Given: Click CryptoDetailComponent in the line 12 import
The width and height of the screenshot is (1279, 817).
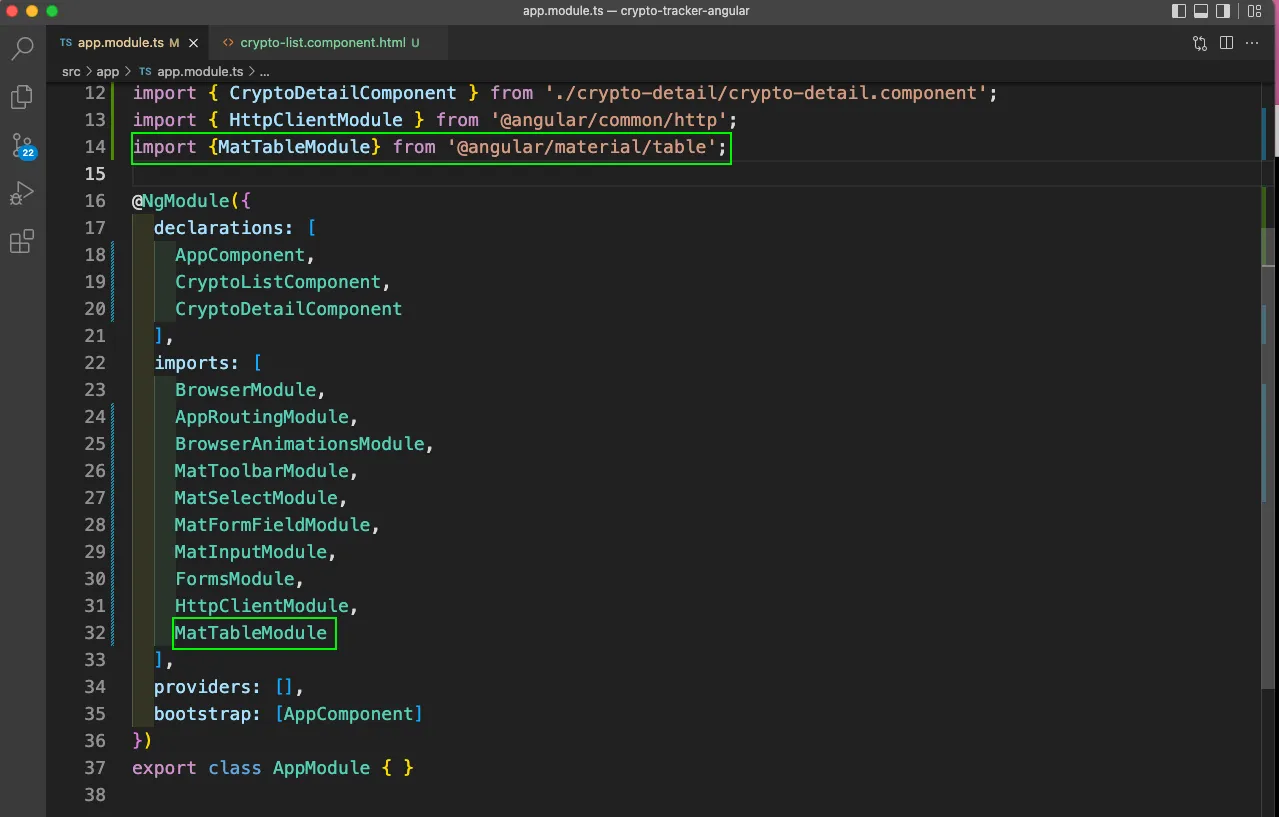Looking at the screenshot, I should point(343,93).
